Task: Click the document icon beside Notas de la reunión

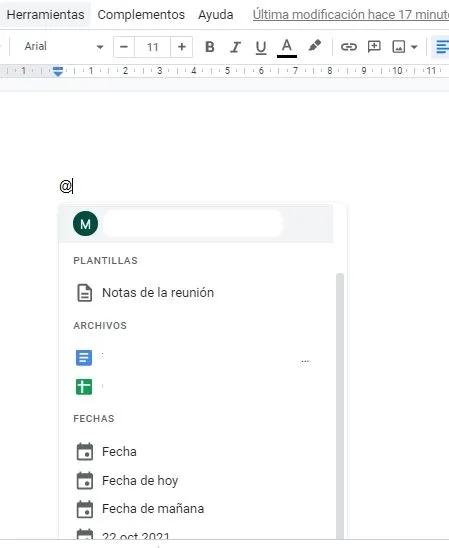Action: pyautogui.click(x=85, y=293)
